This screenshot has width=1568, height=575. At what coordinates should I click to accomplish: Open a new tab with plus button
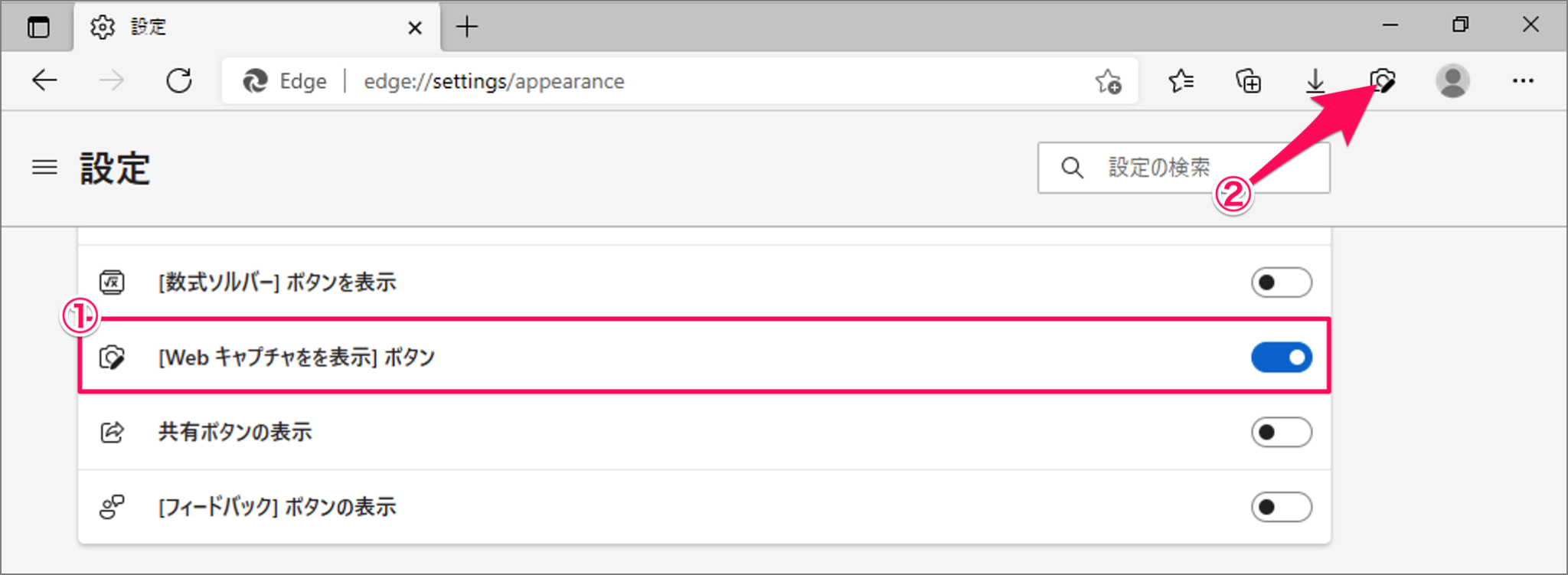[466, 27]
